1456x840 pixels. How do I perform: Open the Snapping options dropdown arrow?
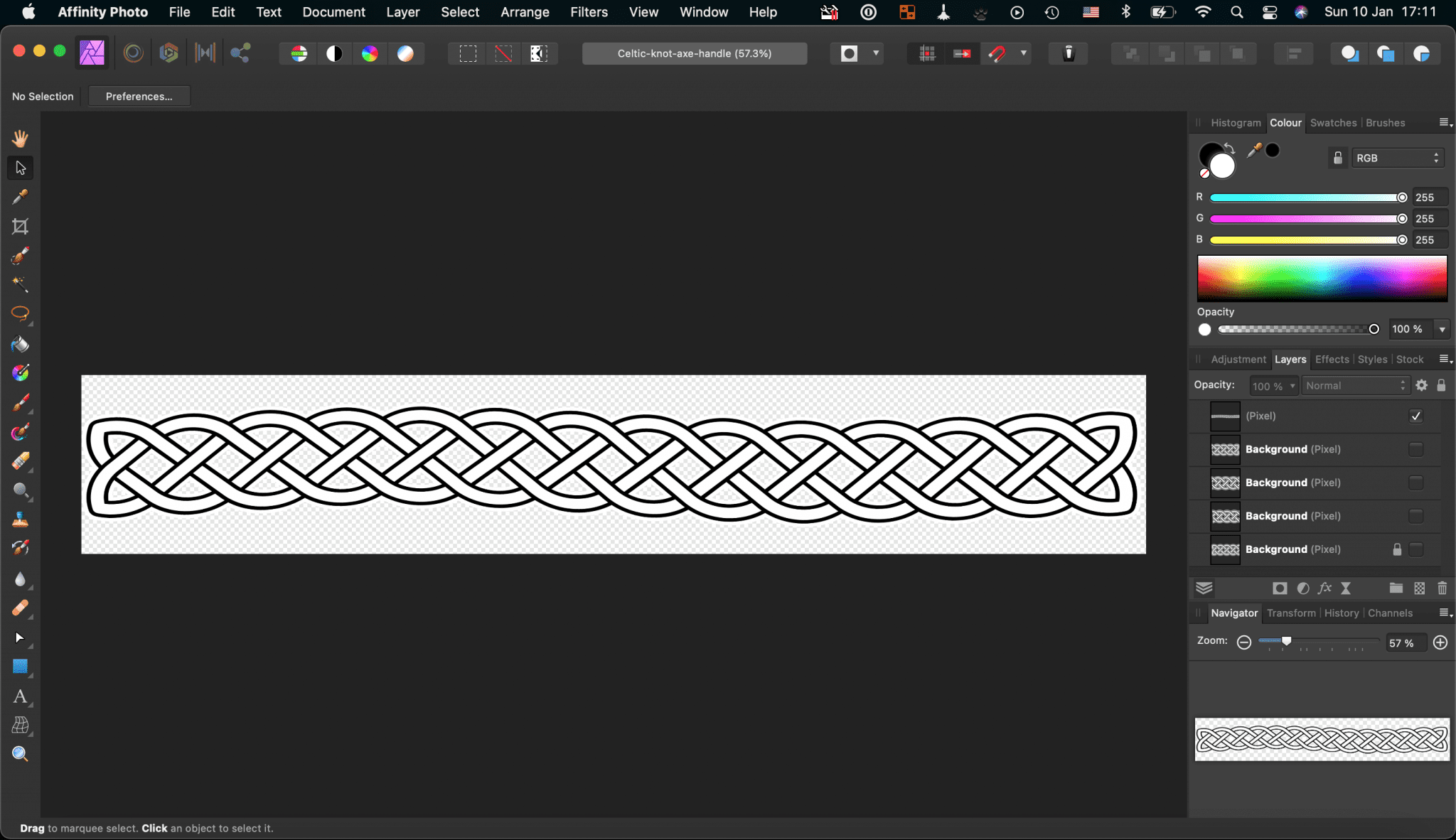1023,53
